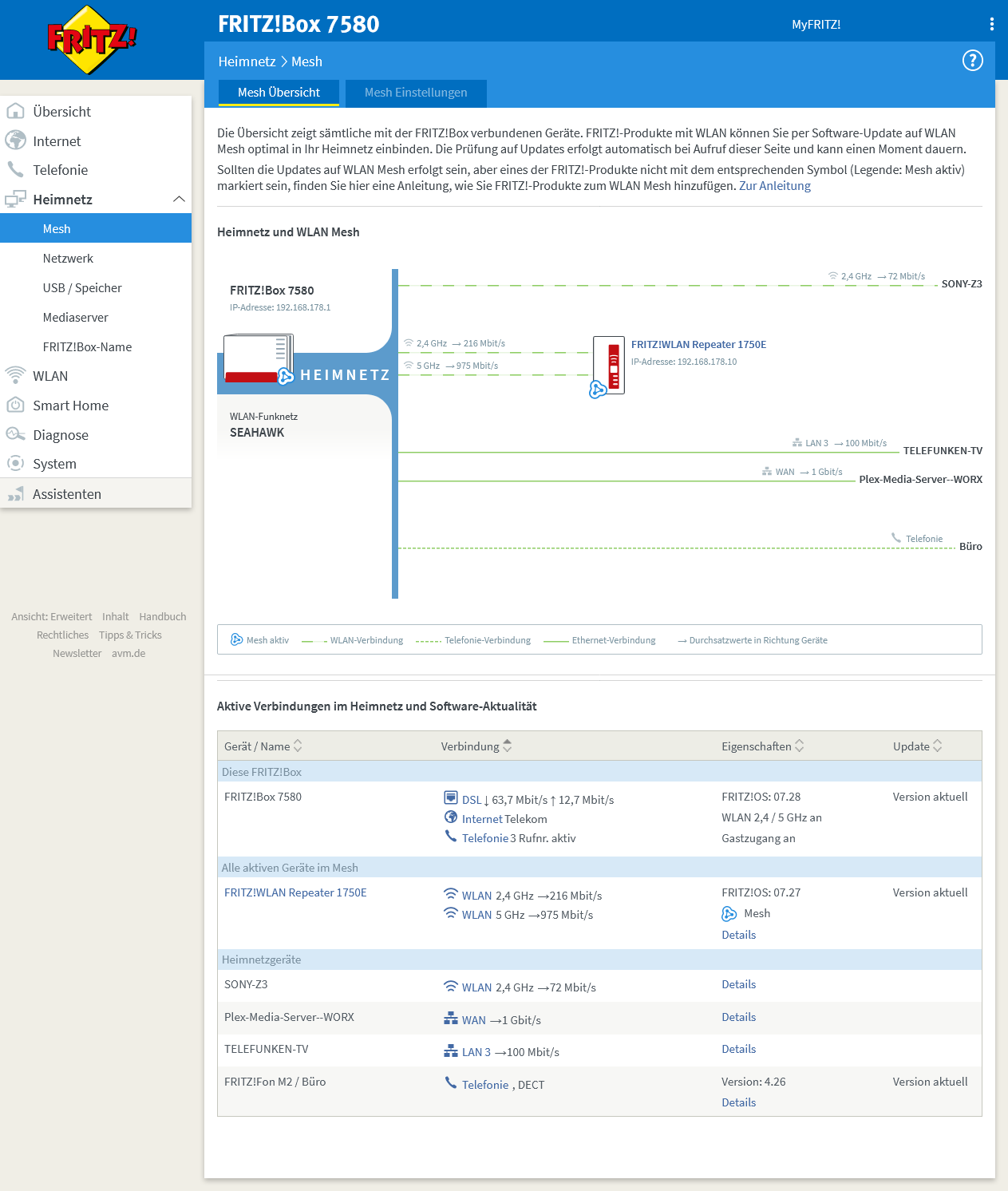Viewport: 1008px width, 1191px height.
Task: Open the Zur Anleitung link
Action: pyautogui.click(x=774, y=185)
